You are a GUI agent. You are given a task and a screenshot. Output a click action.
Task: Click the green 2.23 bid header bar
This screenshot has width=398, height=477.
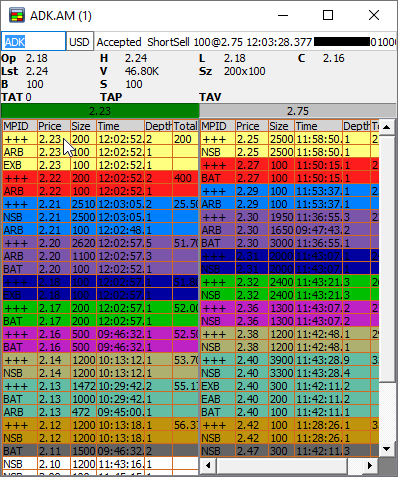(100, 111)
